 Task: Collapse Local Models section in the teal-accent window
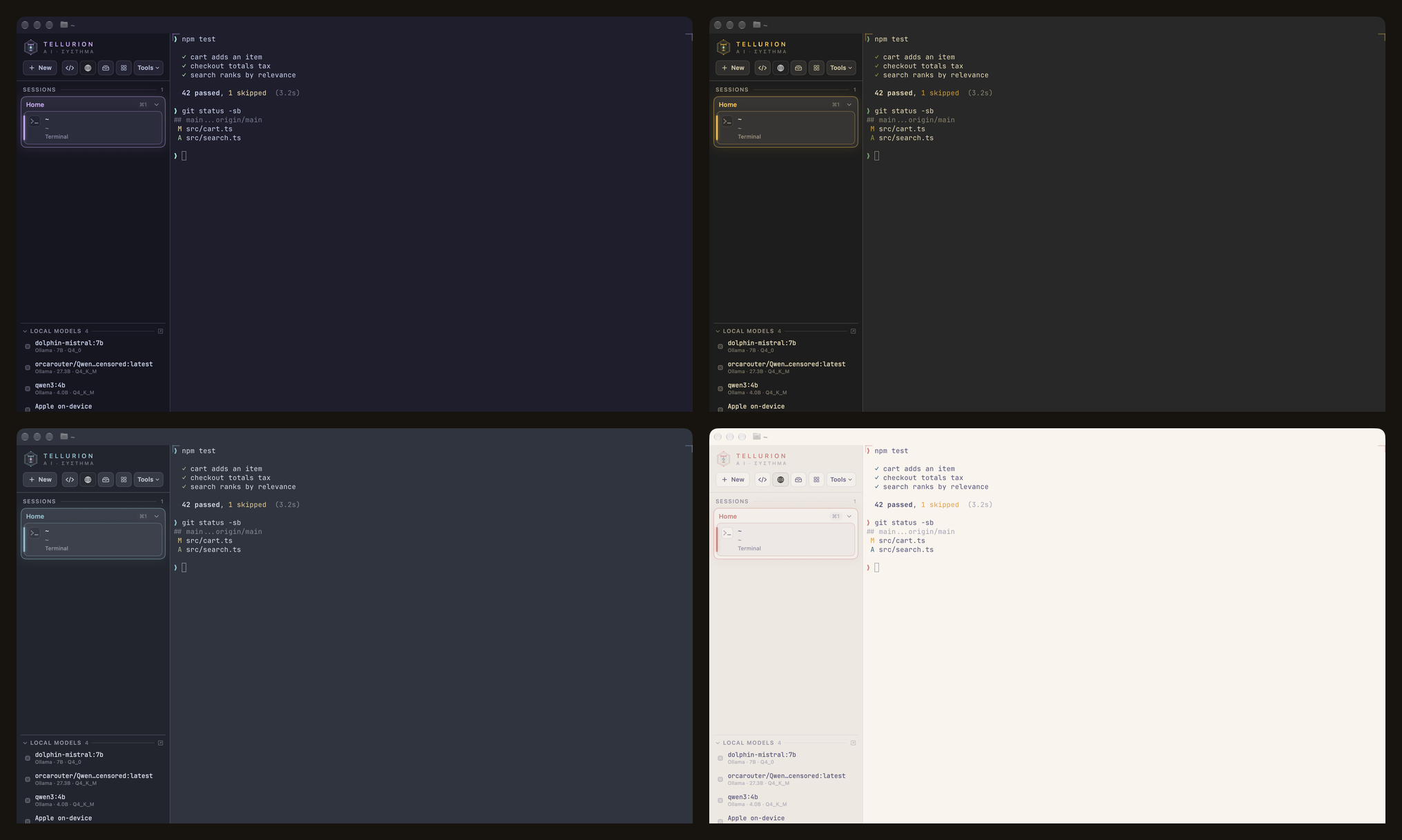point(25,743)
